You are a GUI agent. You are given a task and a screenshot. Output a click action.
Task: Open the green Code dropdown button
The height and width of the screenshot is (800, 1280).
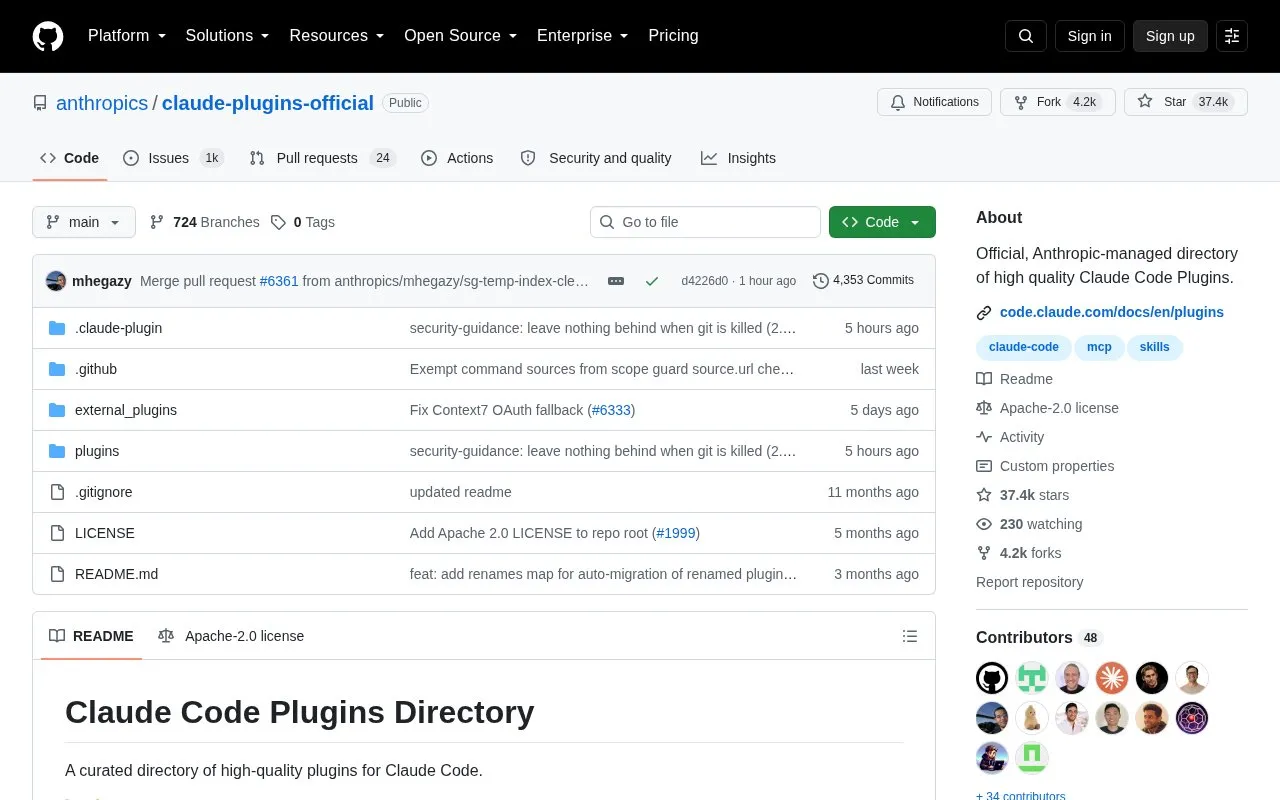(x=882, y=222)
